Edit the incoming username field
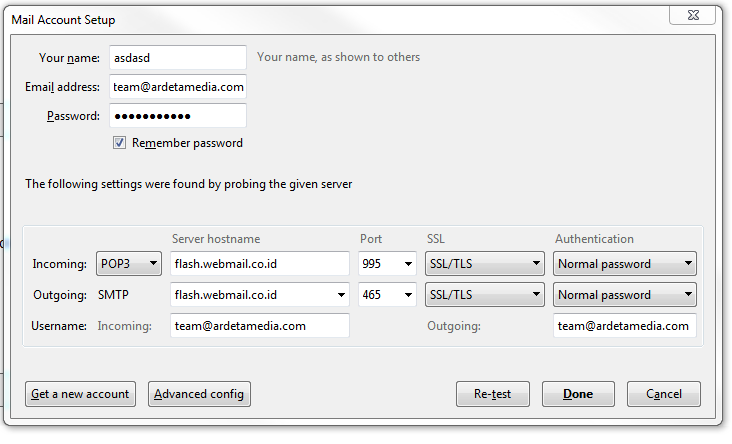The image size is (732, 444). tap(259, 326)
